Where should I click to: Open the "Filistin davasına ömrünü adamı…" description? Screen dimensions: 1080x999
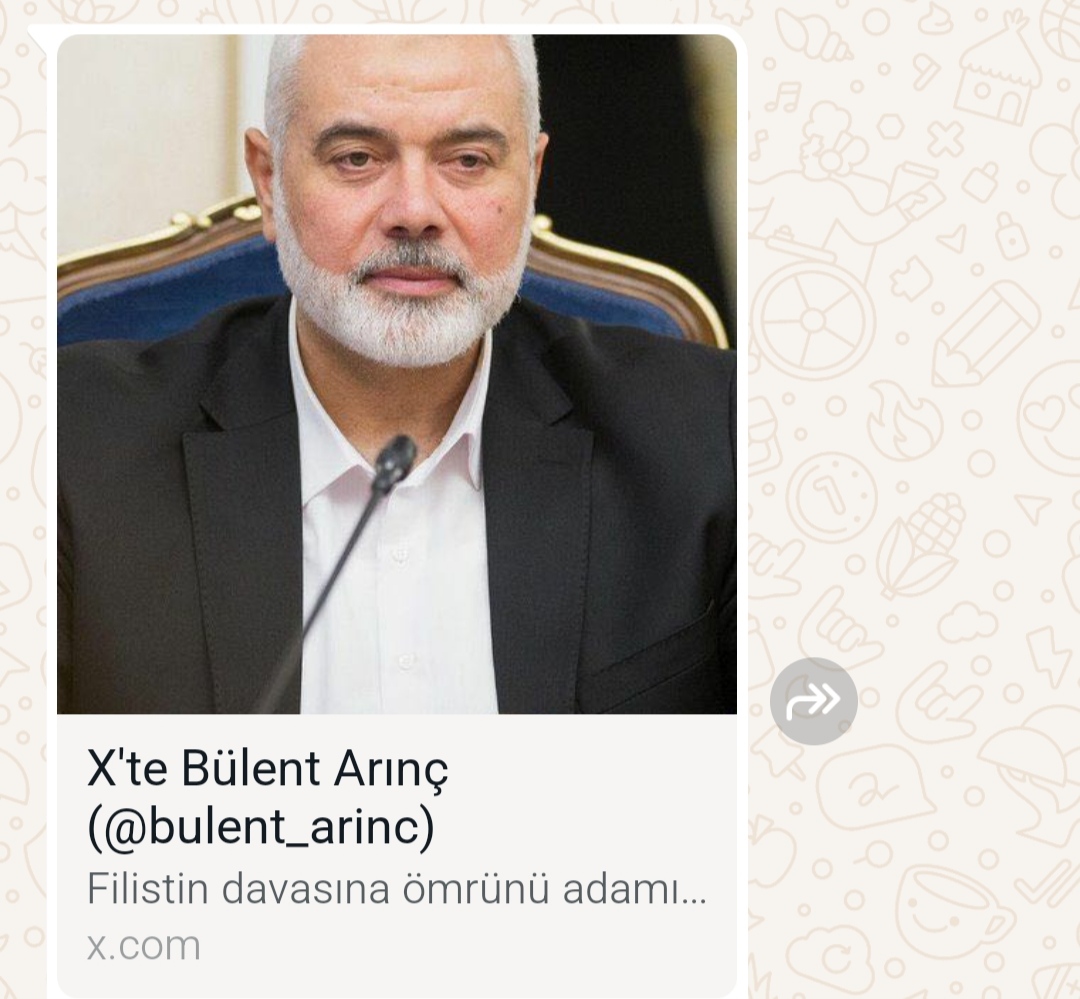click(x=397, y=889)
